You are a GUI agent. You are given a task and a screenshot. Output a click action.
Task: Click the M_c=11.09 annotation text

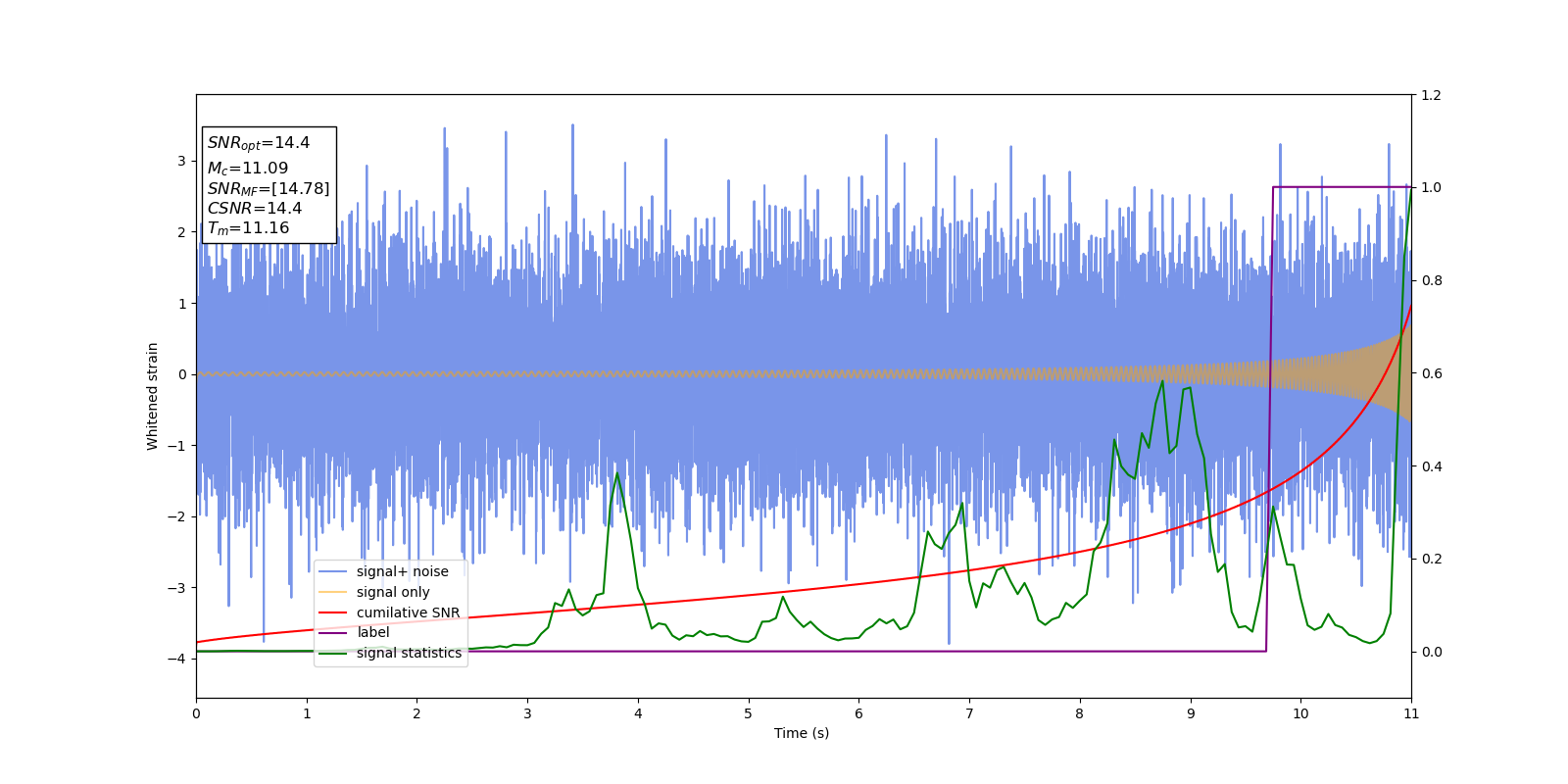click(x=248, y=168)
